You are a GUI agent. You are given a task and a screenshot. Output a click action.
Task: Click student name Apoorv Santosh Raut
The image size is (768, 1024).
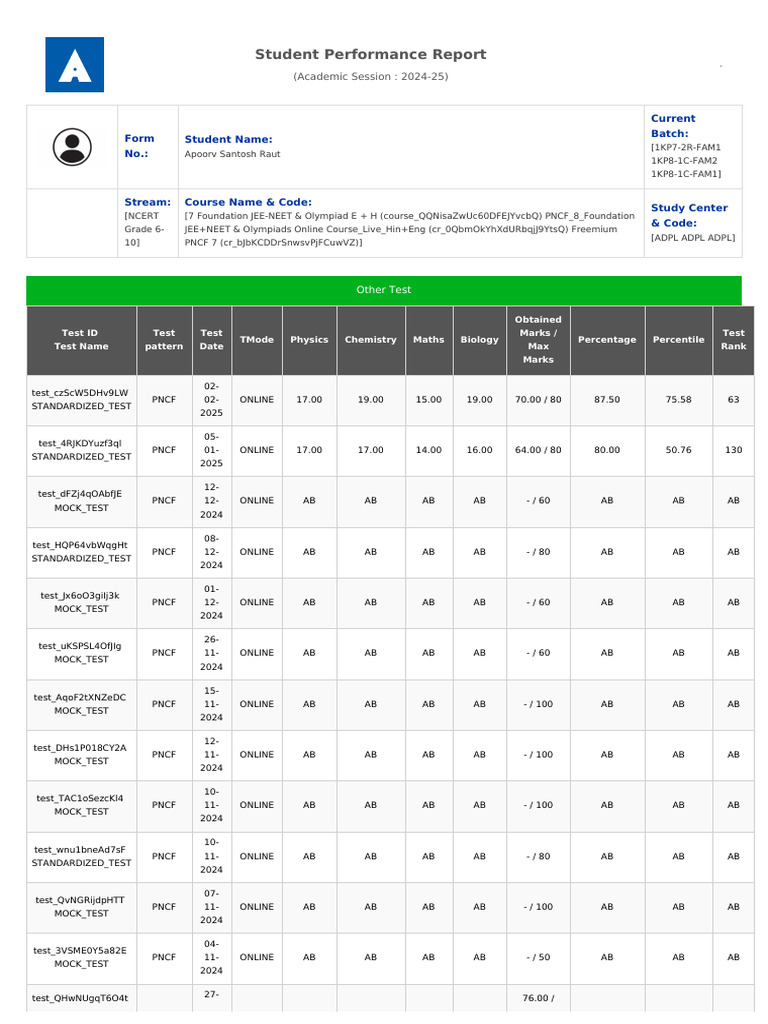232,154
